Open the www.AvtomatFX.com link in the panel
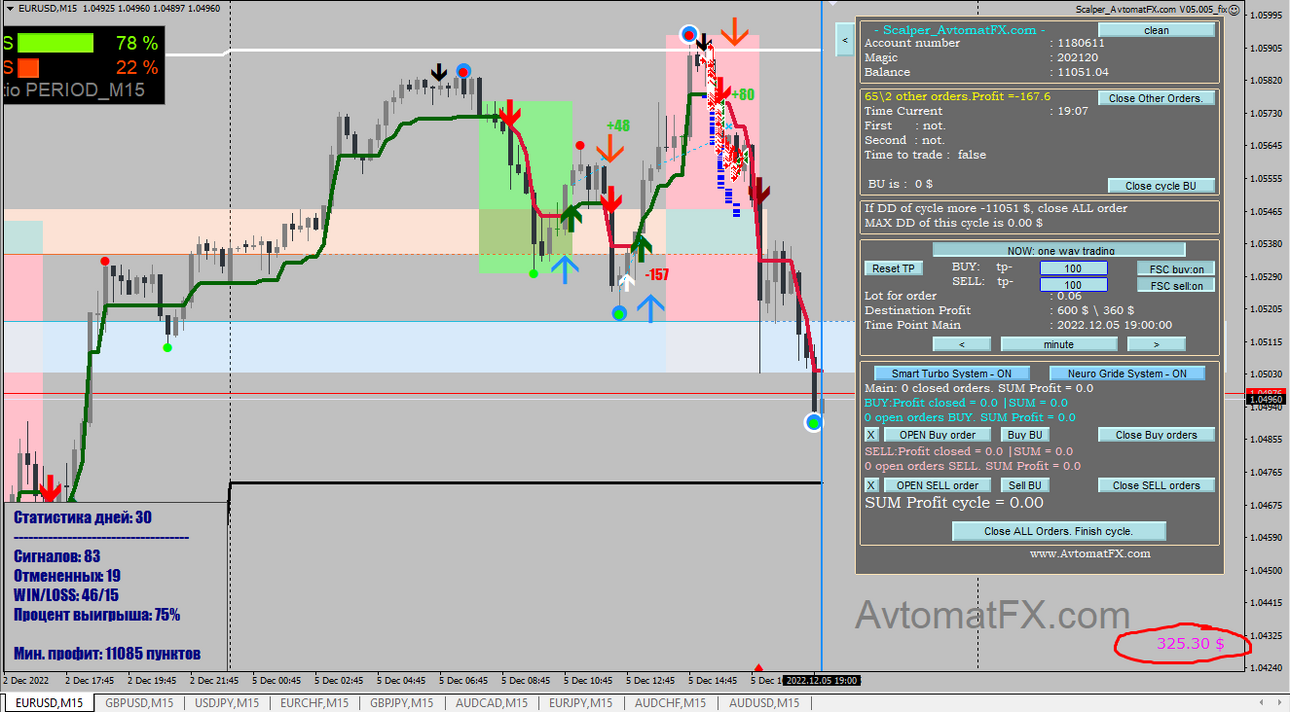The image size is (1290, 712). click(1089, 553)
